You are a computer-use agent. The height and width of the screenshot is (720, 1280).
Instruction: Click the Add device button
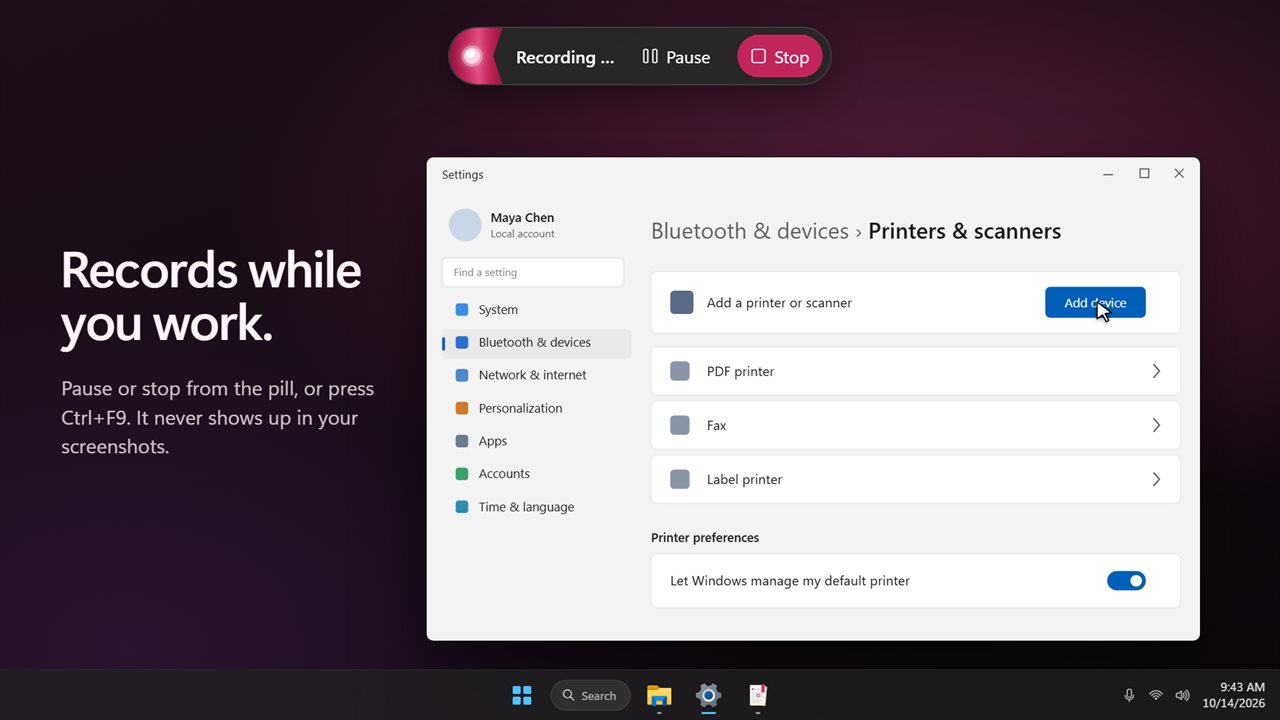pos(1095,303)
